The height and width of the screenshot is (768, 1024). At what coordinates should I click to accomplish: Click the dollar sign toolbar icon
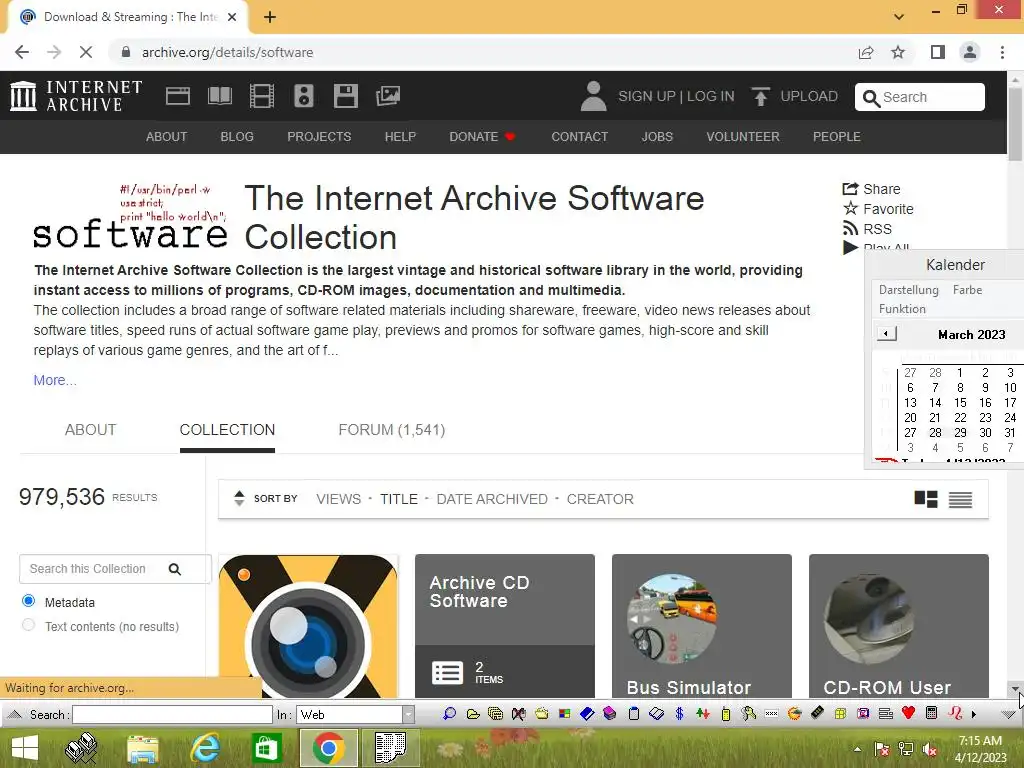coord(679,714)
